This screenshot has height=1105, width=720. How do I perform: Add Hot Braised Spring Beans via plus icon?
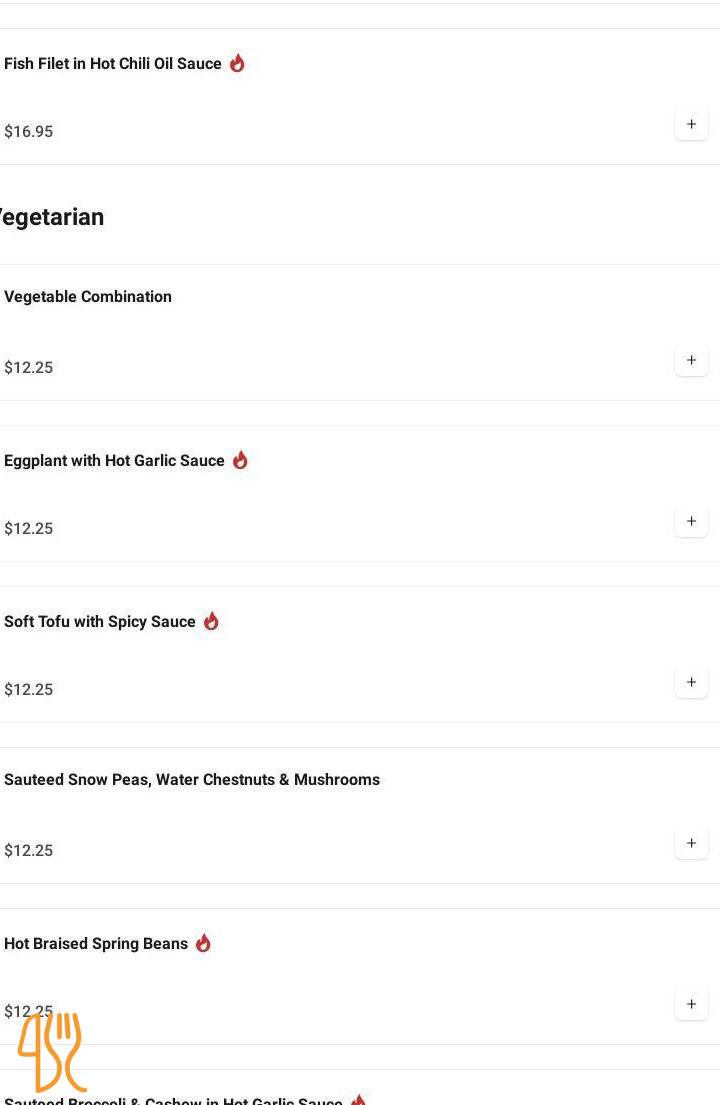(691, 1005)
